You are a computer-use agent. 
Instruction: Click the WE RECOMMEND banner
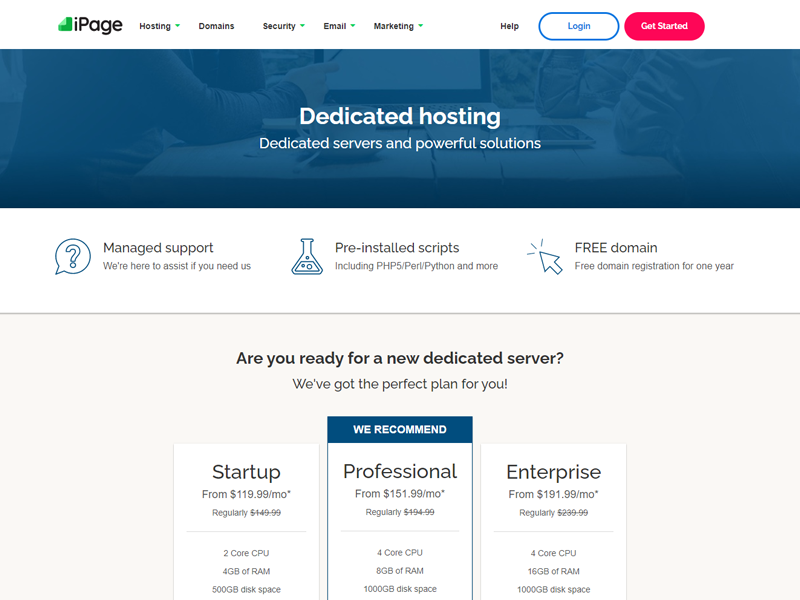(400, 430)
